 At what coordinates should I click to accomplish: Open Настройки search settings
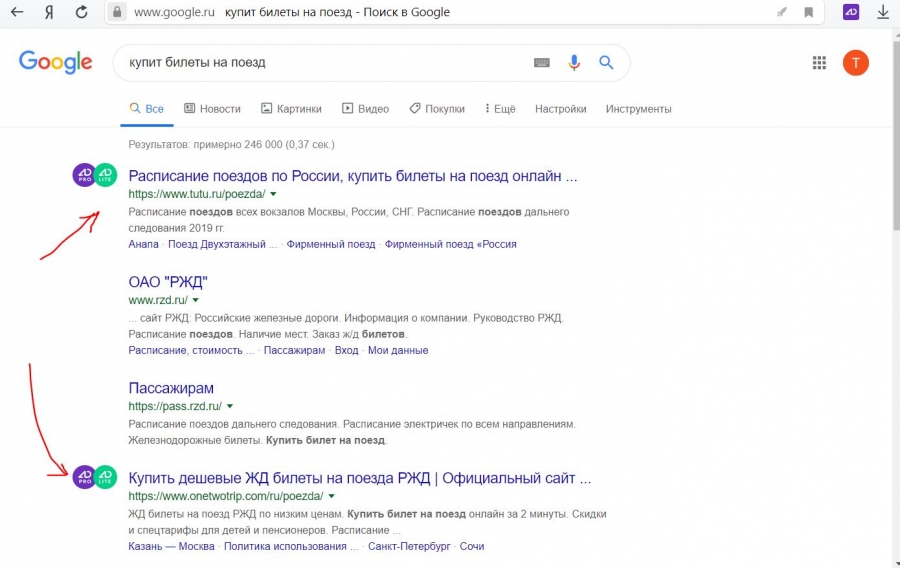(561, 108)
